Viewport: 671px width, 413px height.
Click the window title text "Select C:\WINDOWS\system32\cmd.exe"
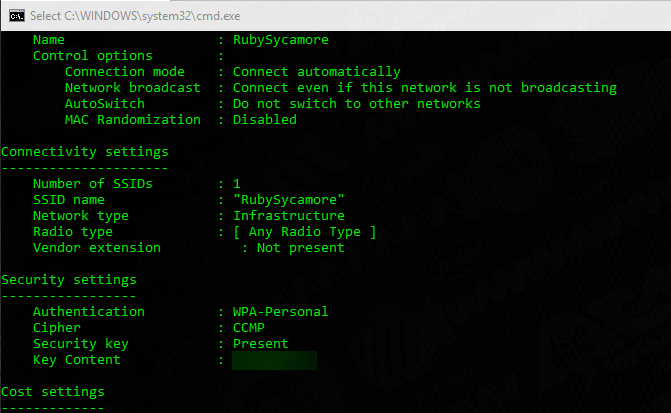pos(146,14)
